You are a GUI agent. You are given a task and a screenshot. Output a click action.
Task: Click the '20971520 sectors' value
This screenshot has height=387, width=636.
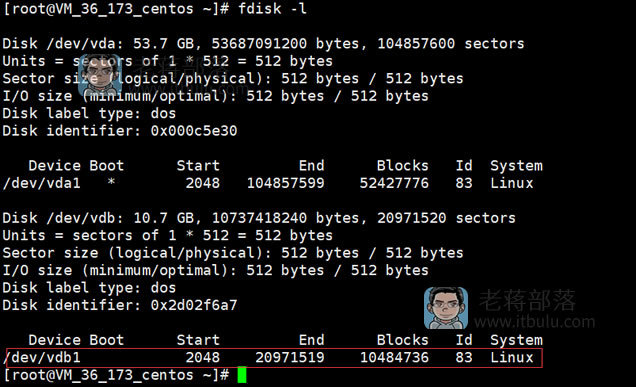pos(446,218)
